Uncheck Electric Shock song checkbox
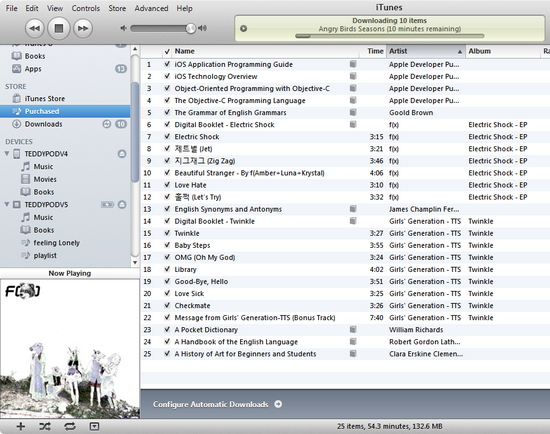Image resolution: width=550 pixels, height=434 pixels. (x=167, y=136)
